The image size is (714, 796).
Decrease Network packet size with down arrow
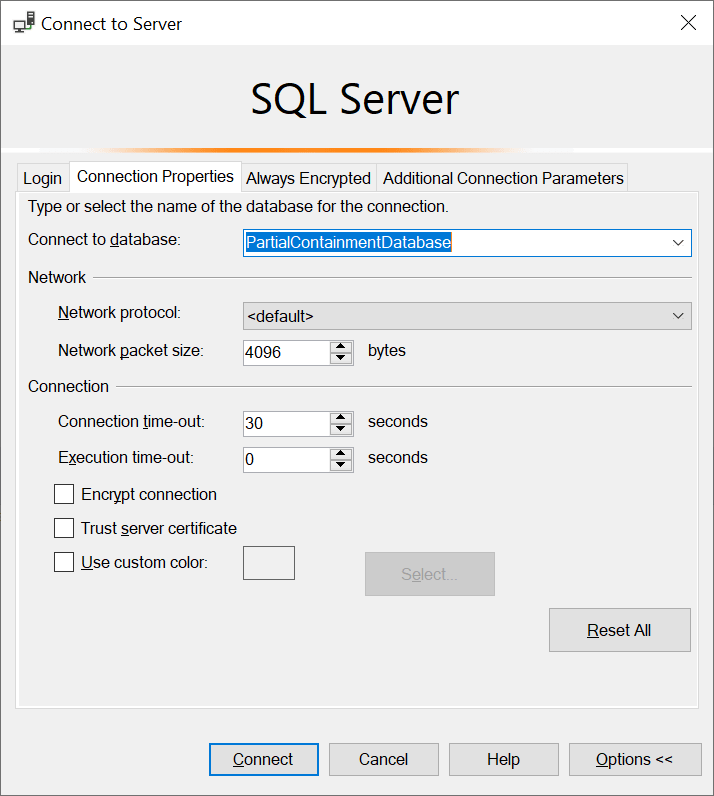[x=341, y=358]
